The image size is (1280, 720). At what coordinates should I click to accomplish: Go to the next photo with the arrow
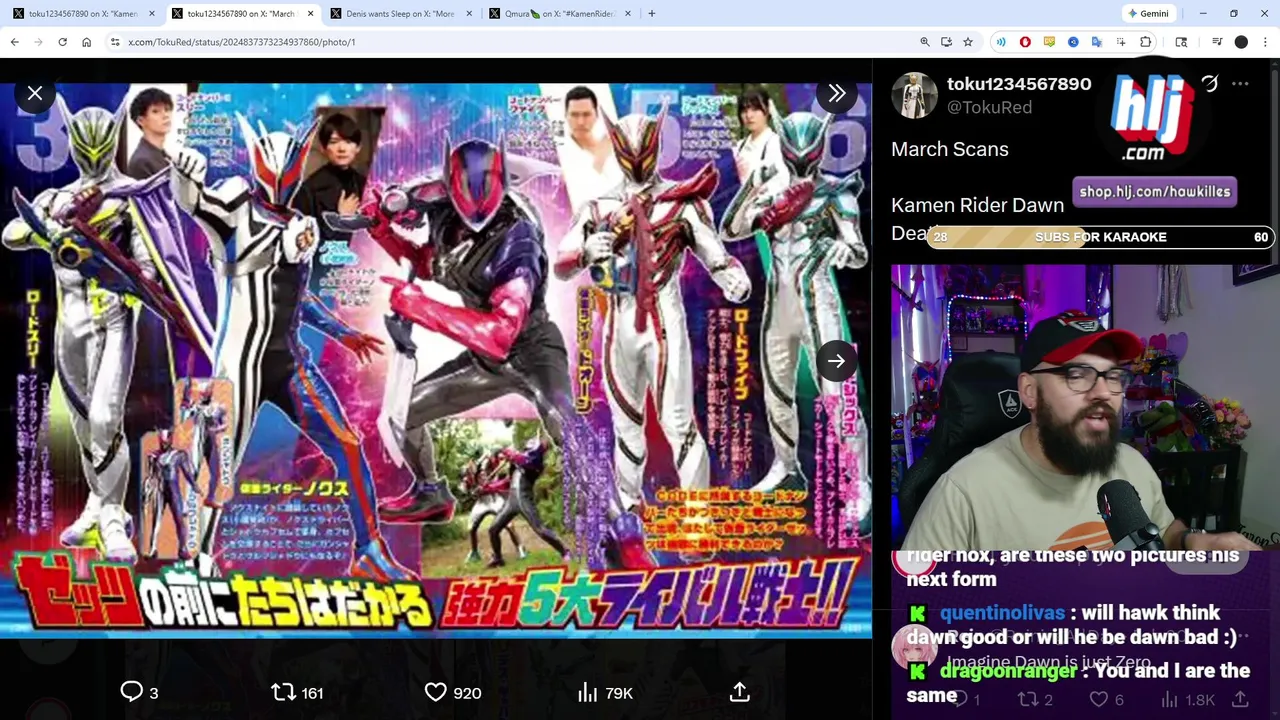[837, 361]
